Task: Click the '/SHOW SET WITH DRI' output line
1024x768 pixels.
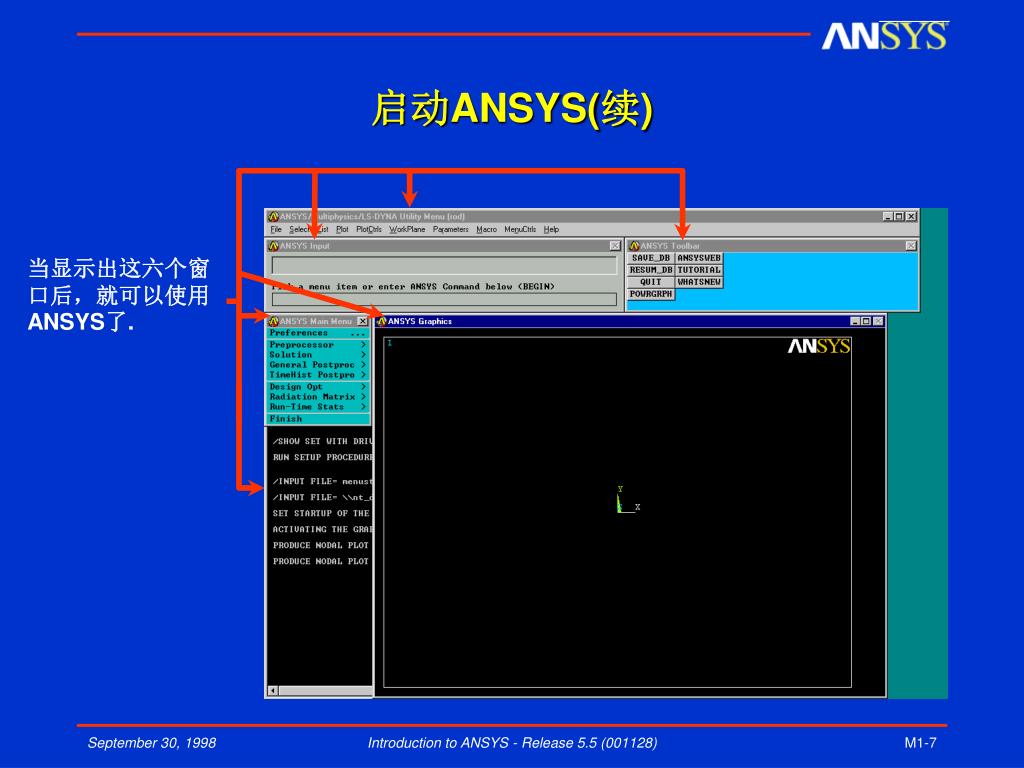Action: coord(323,441)
